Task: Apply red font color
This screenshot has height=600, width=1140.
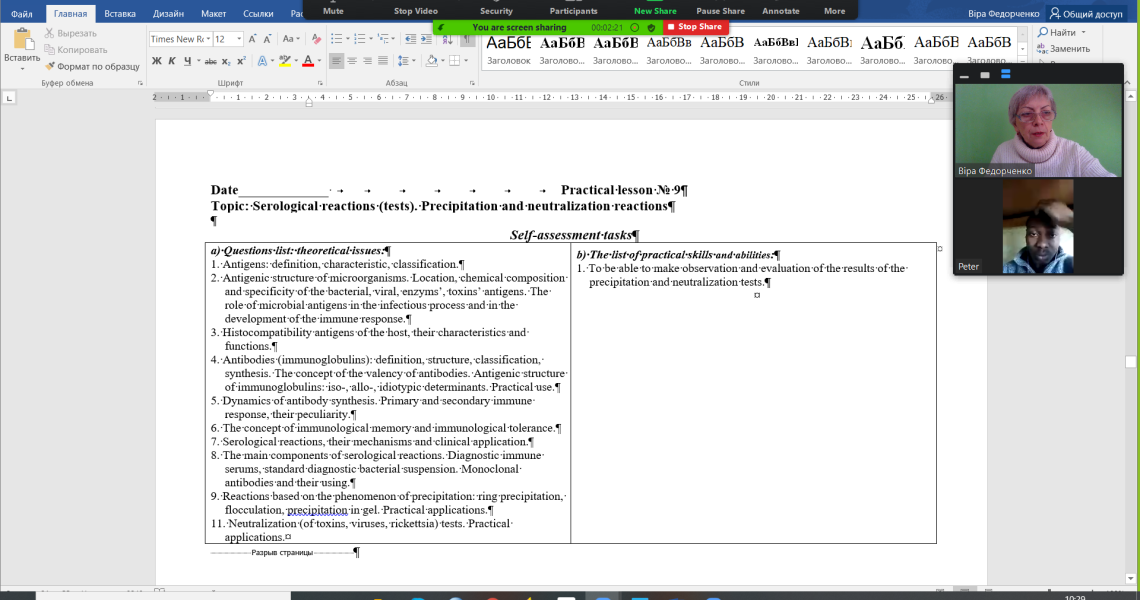Action: pyautogui.click(x=308, y=61)
